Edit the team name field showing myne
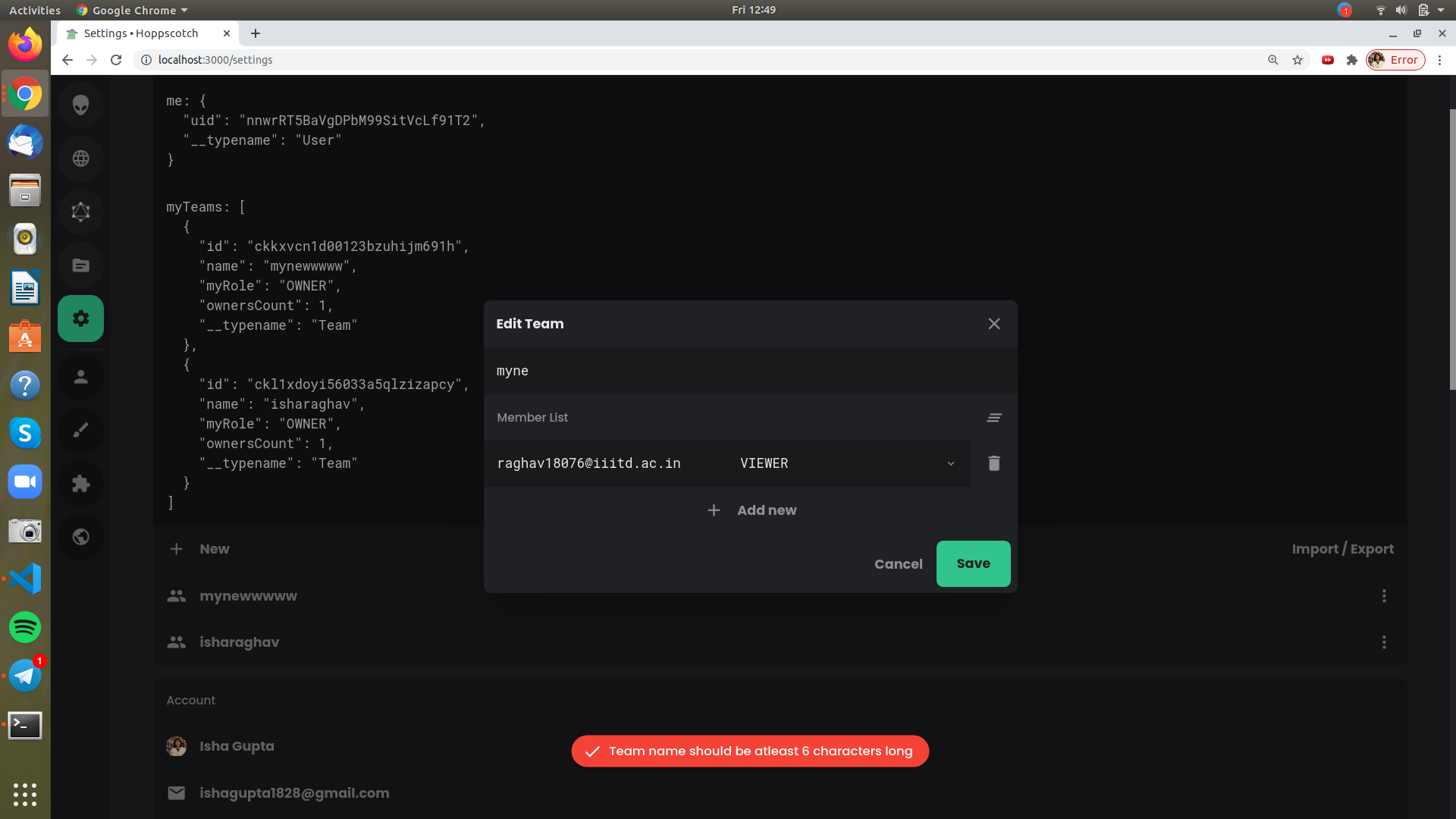Screen dimensions: 1456x819 click(x=749, y=371)
